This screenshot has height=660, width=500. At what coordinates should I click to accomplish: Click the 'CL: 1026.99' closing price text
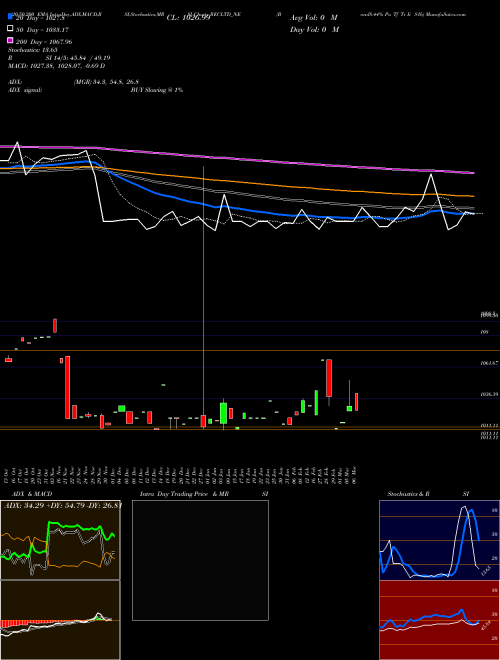tap(188, 18)
